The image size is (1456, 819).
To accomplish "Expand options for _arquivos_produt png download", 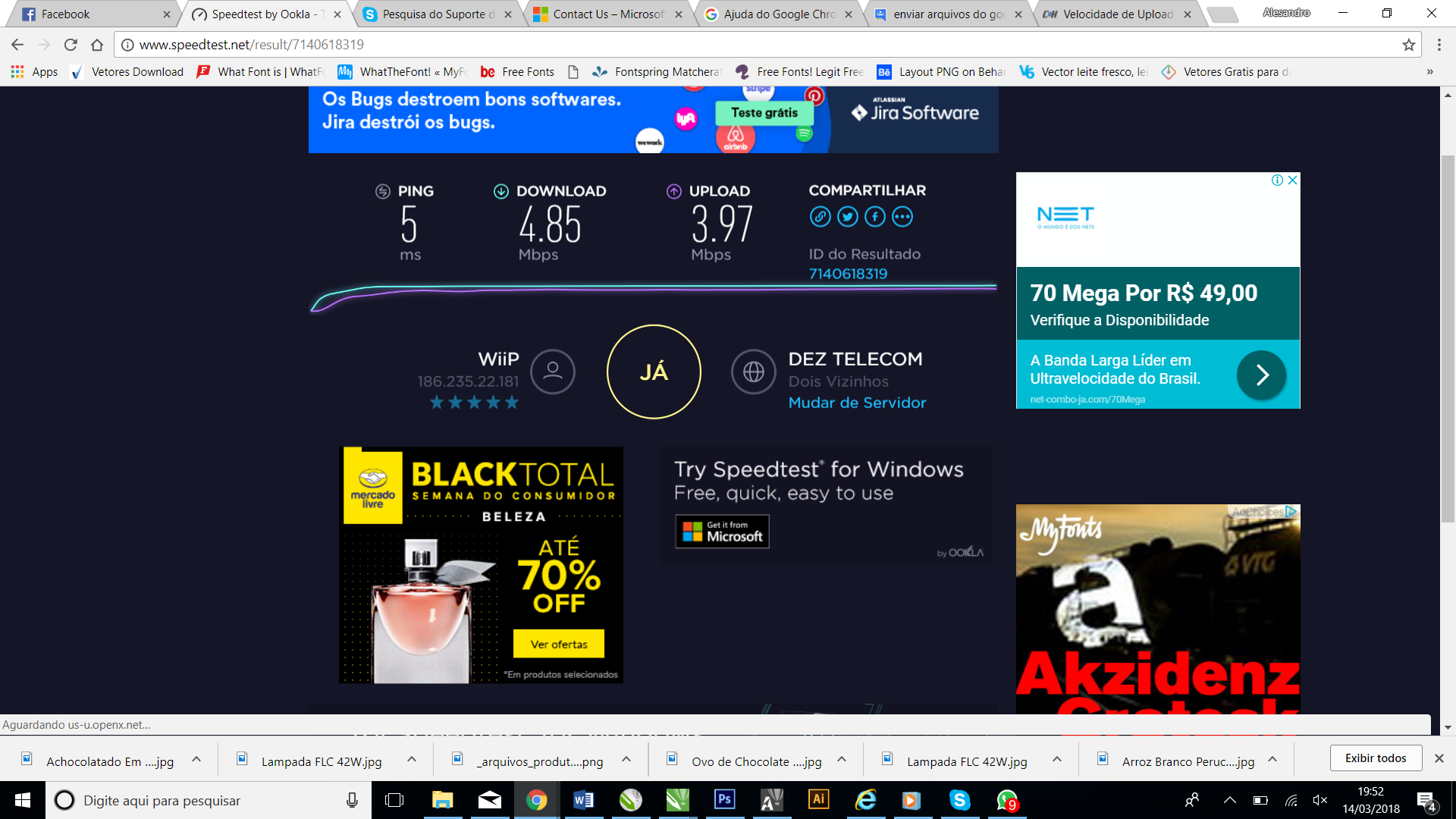I will (626, 759).
